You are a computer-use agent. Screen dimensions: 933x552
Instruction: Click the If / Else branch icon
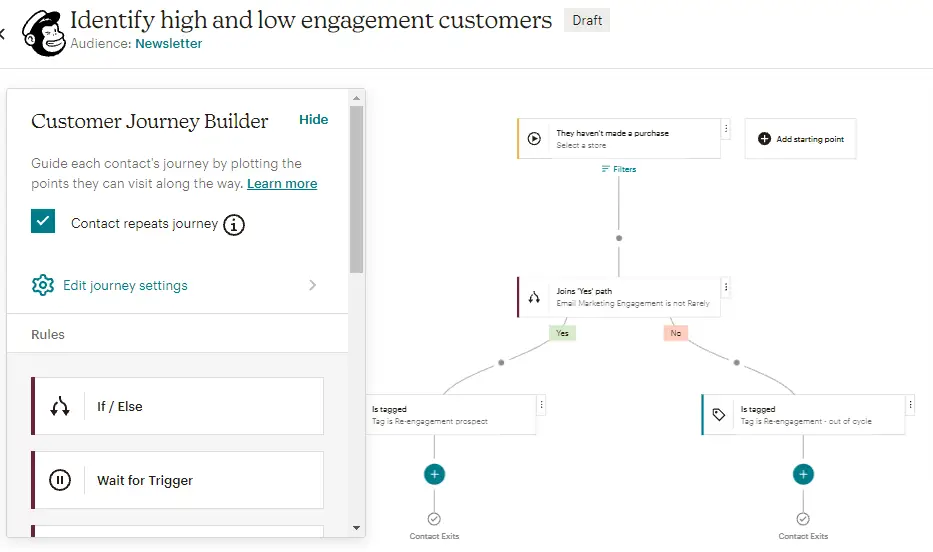tap(60, 407)
